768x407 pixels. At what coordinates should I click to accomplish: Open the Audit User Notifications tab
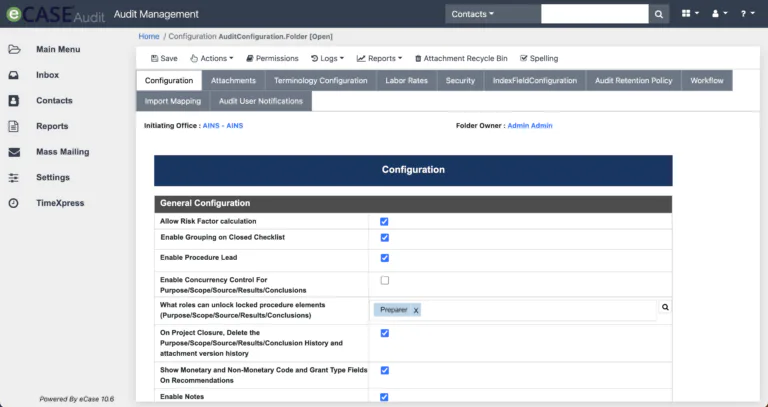[261, 101]
